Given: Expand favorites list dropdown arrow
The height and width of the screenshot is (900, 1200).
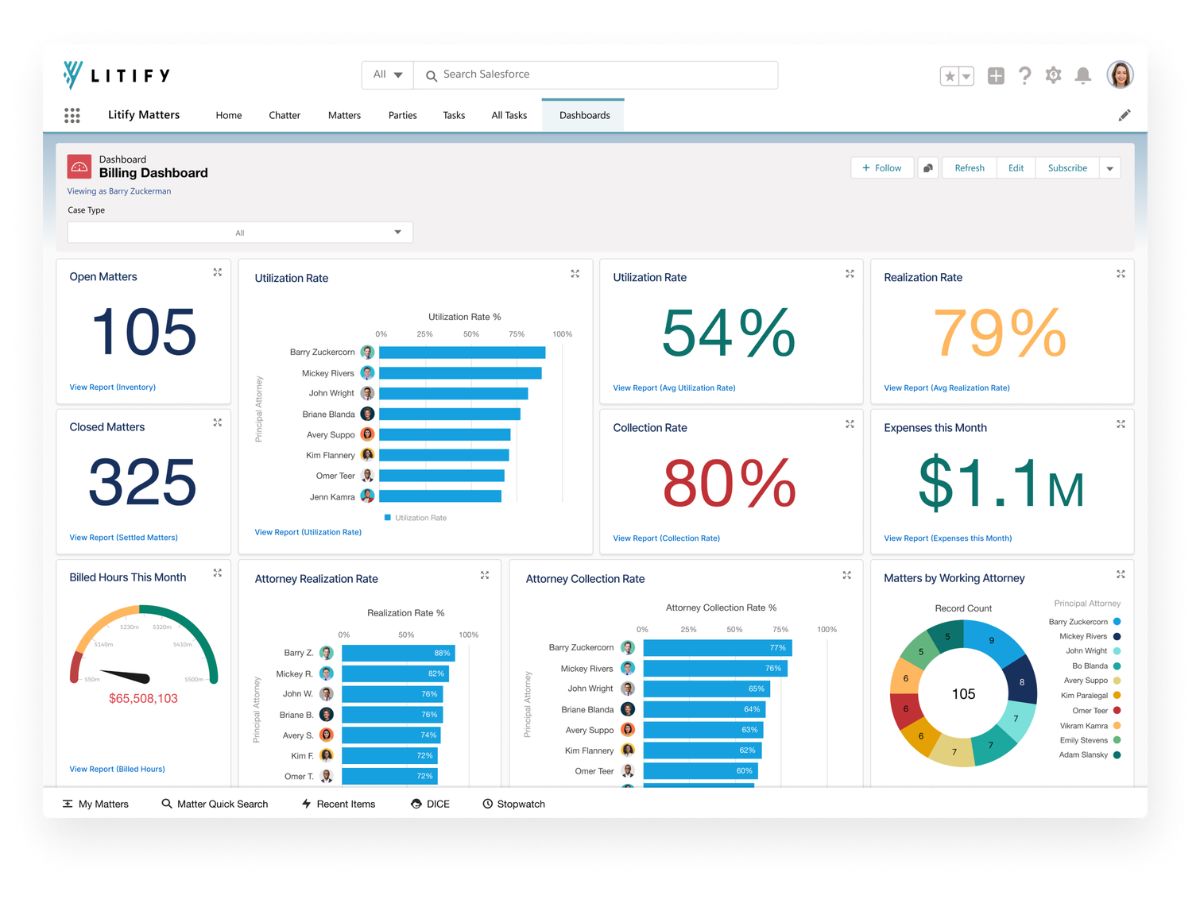Looking at the screenshot, I should pos(967,76).
